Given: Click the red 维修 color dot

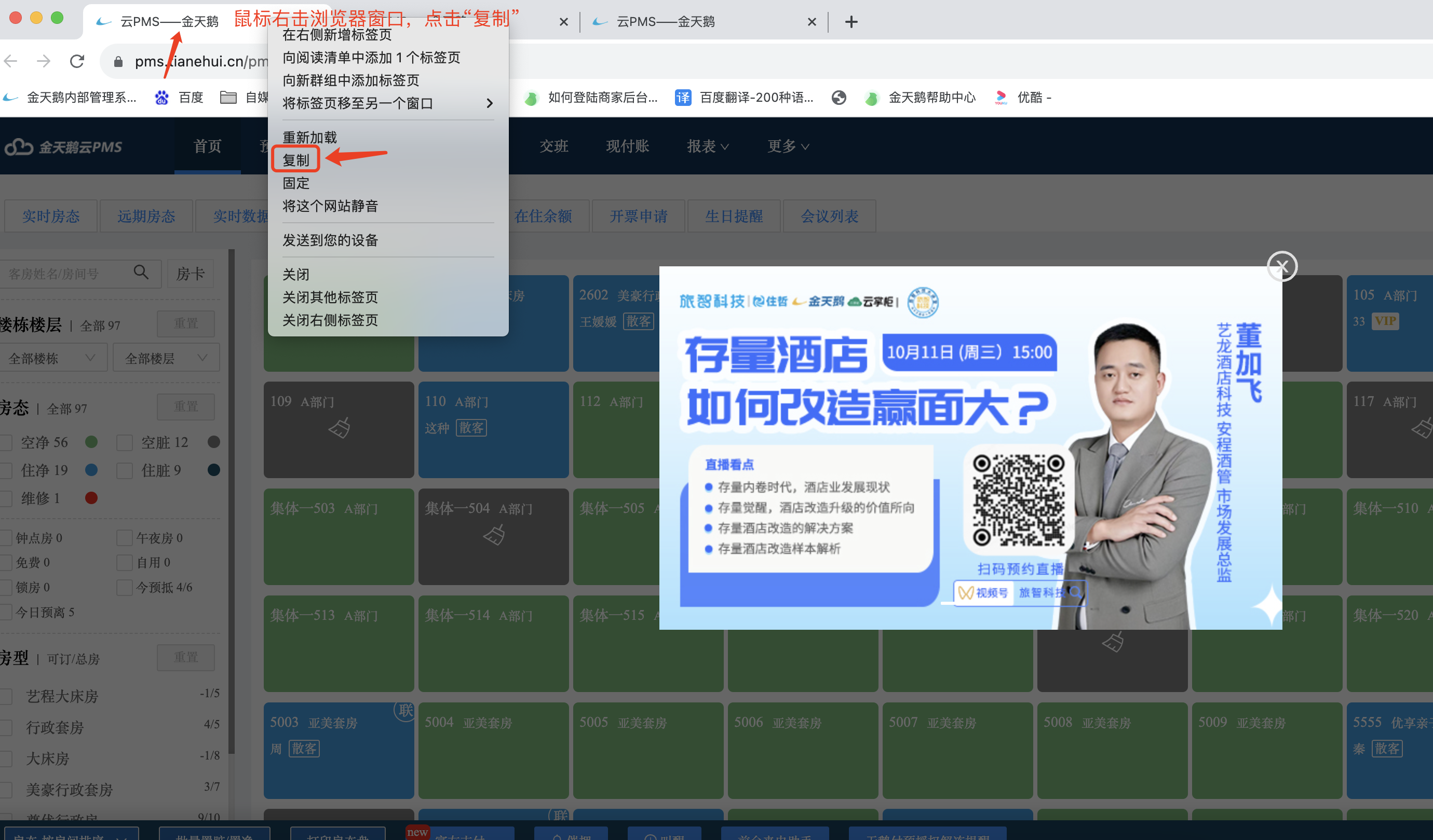Looking at the screenshot, I should (x=91, y=498).
